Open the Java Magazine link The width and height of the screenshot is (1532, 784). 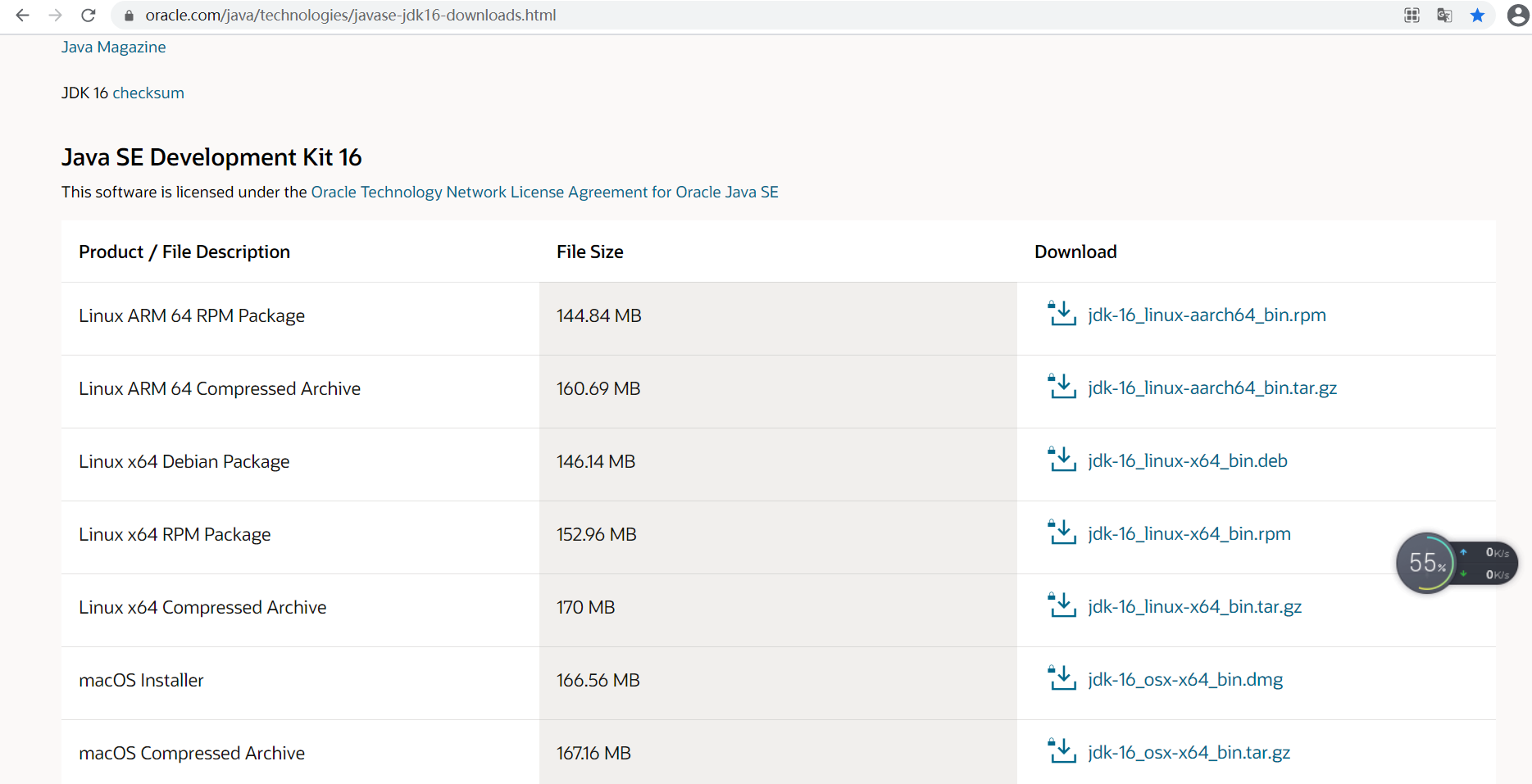113,47
